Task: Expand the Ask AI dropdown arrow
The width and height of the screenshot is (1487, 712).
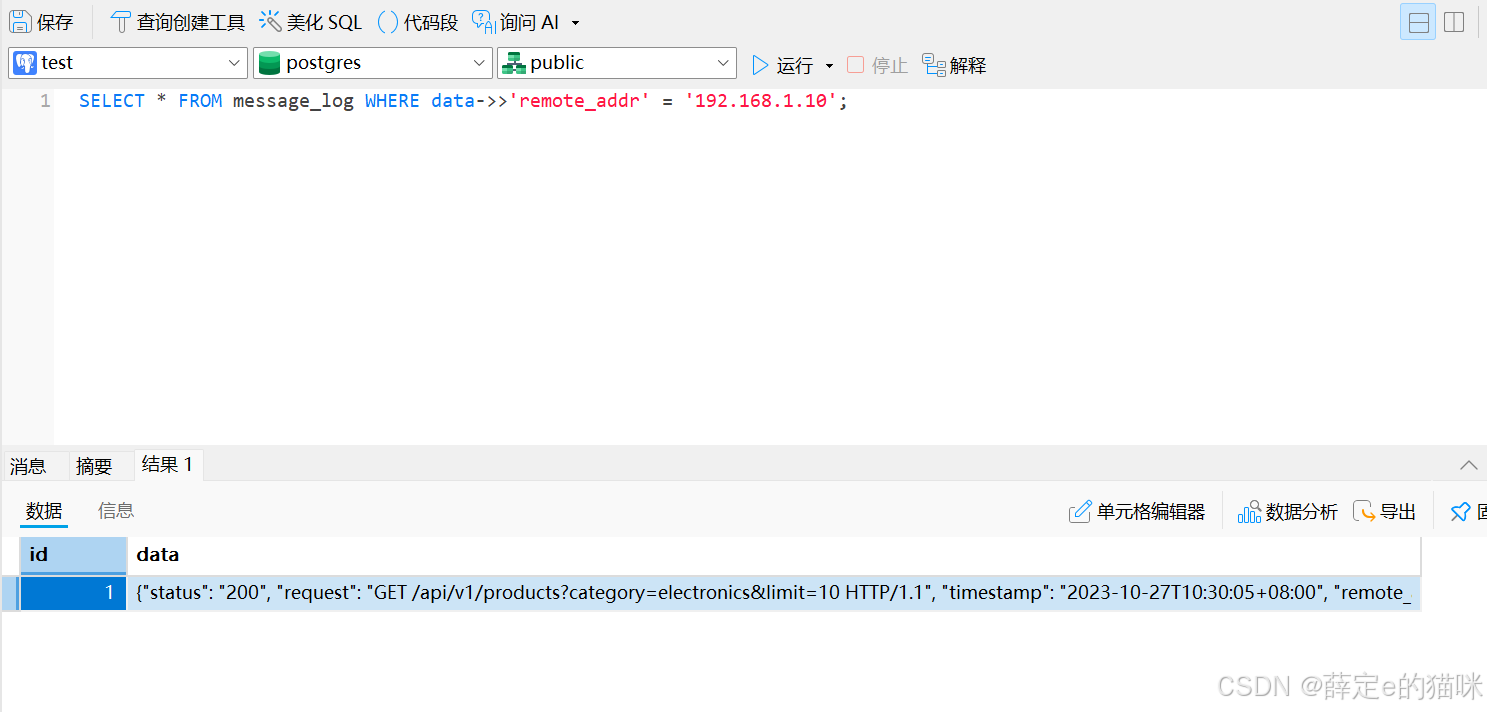Action: [x=575, y=23]
